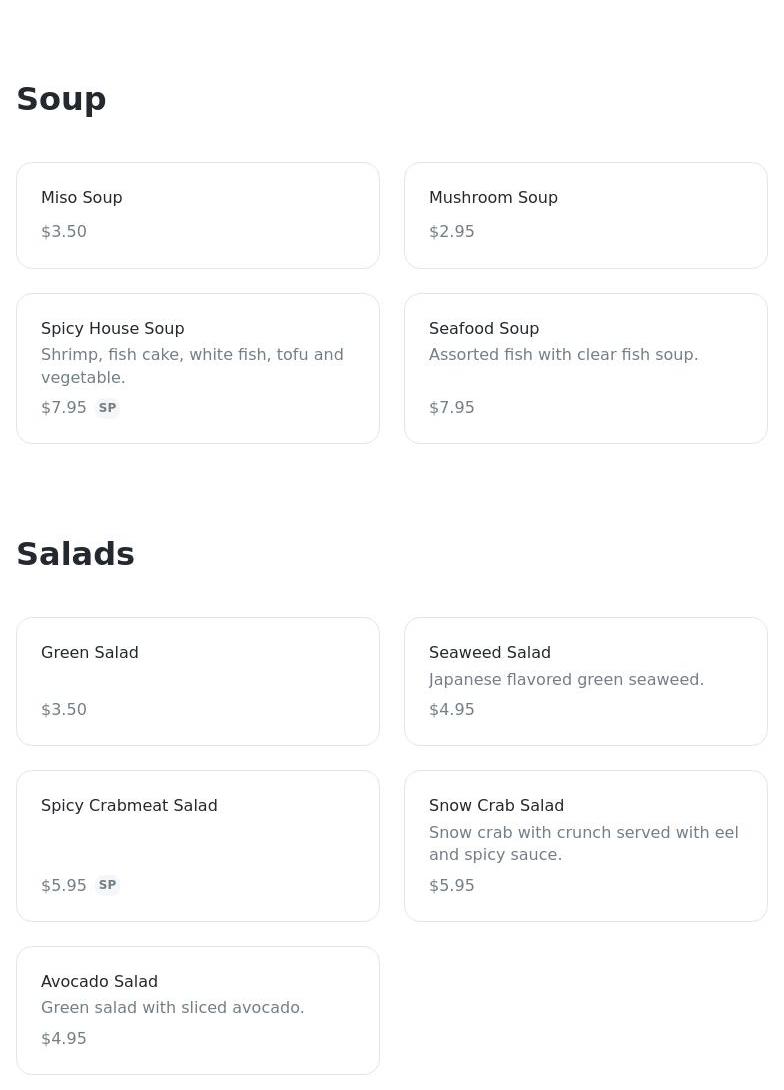Open the Miso Soup item card
Viewport: 784px width, 1090px height.
click(x=198, y=215)
